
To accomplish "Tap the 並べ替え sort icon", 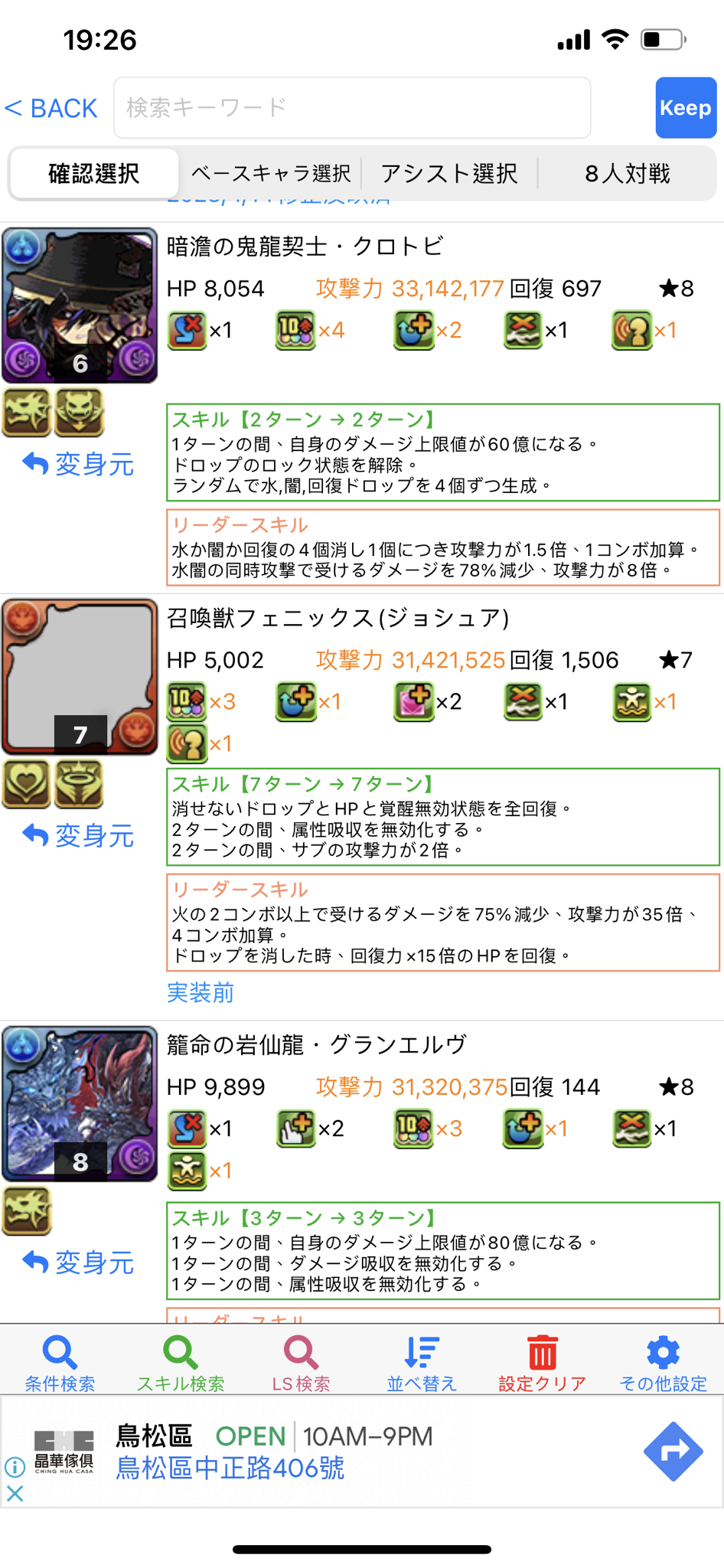I will pyautogui.click(x=422, y=1353).
